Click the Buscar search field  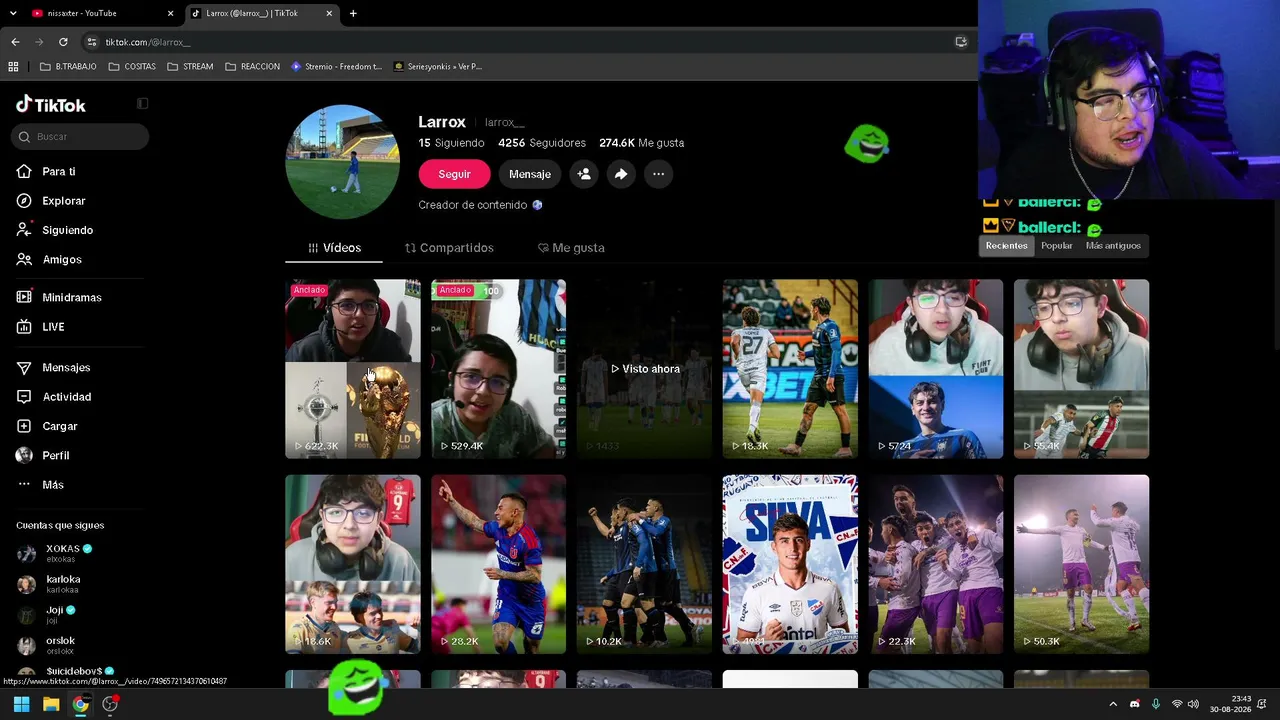(x=80, y=137)
